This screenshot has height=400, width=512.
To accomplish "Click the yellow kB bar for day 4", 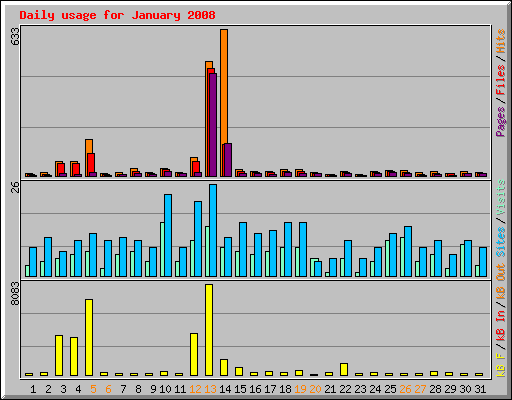I will point(74,356).
